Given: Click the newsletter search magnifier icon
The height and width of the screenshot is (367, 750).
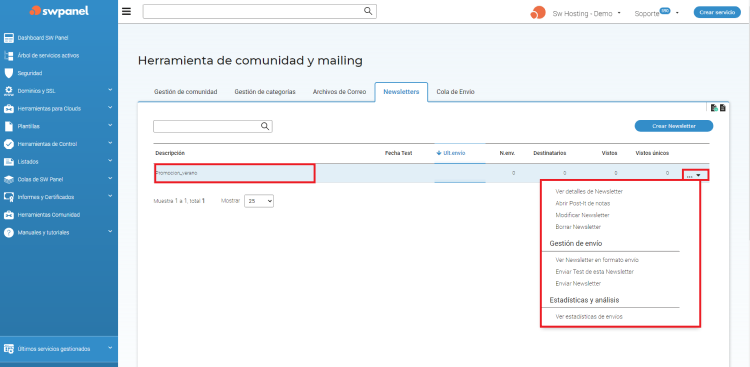Looking at the screenshot, I should coord(265,126).
